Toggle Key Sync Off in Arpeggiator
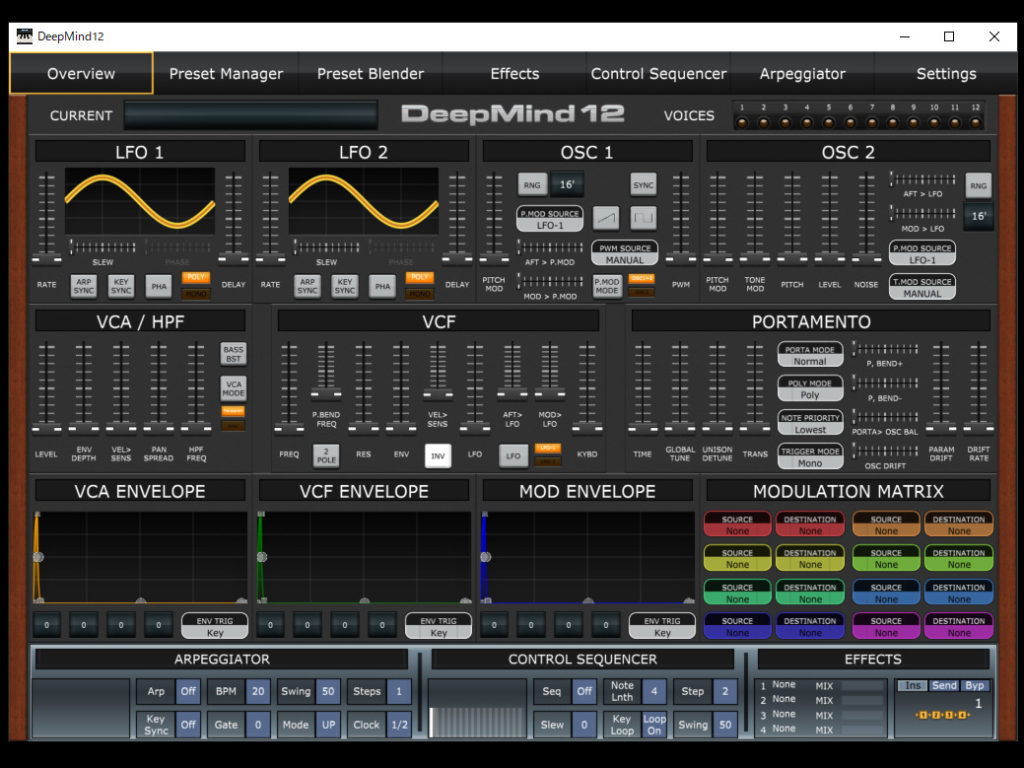This screenshot has width=1024, height=768. pyautogui.click(x=188, y=725)
